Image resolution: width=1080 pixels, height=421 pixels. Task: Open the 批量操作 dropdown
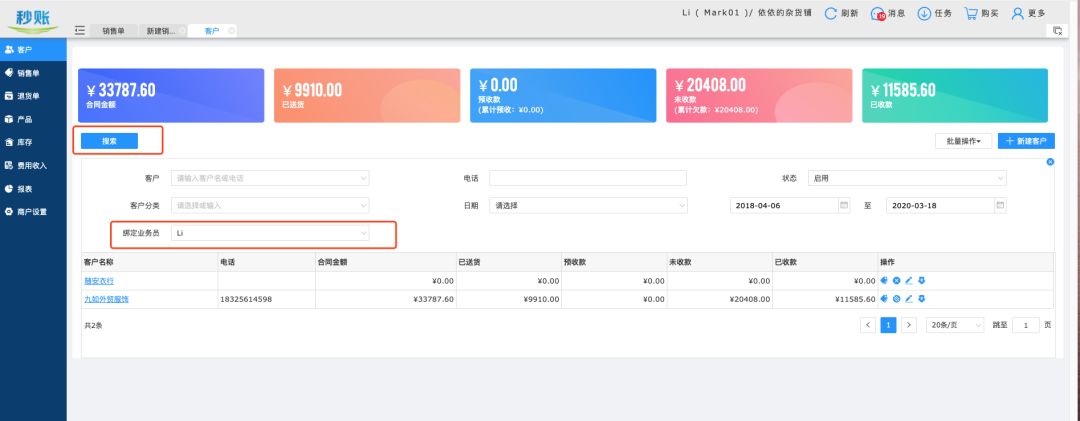(963, 141)
